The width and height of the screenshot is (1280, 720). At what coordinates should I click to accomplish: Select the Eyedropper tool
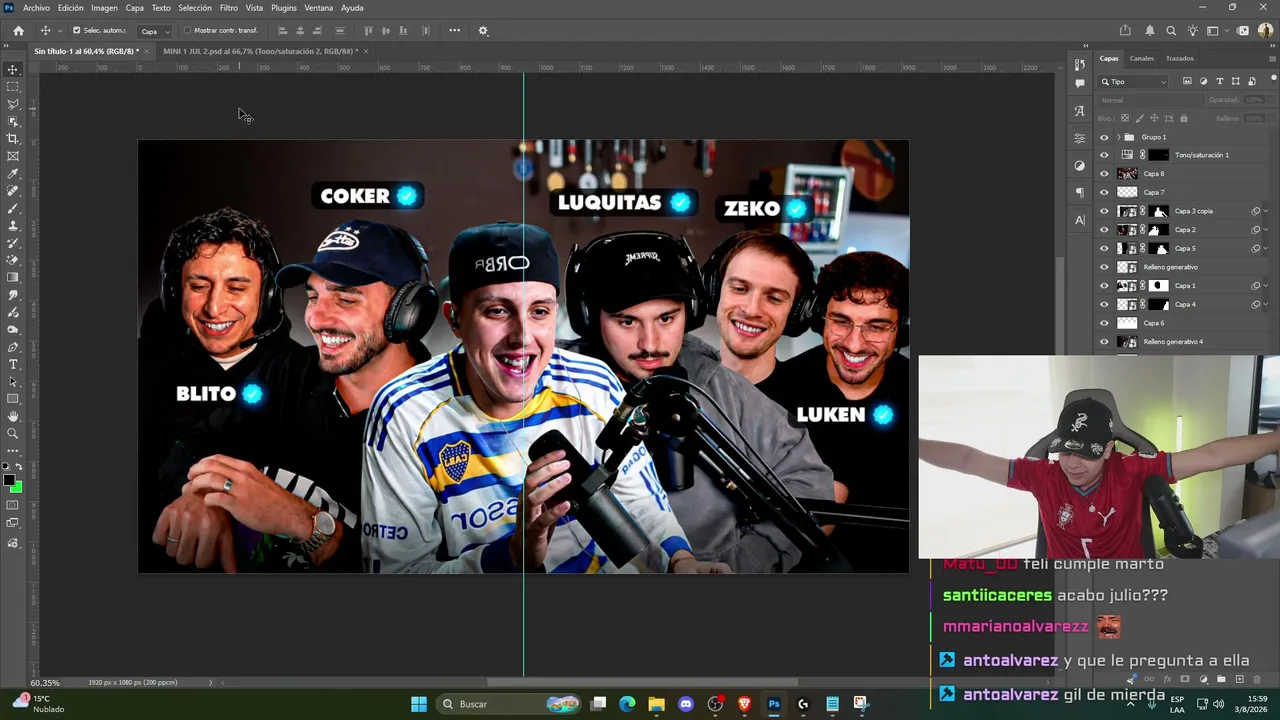click(x=13, y=174)
